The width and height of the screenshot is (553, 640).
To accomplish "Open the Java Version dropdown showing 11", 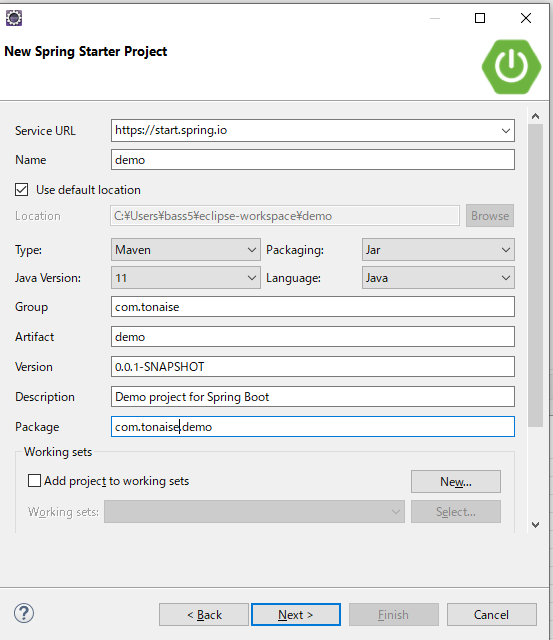I will click(x=186, y=278).
